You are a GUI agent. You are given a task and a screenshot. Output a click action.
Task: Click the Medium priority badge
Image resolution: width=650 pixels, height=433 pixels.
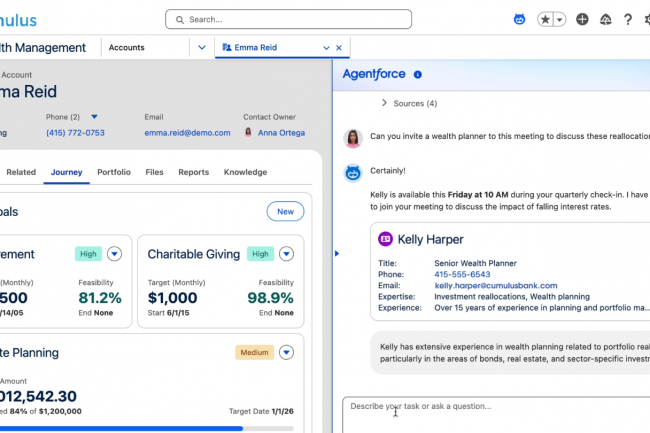pyautogui.click(x=255, y=352)
